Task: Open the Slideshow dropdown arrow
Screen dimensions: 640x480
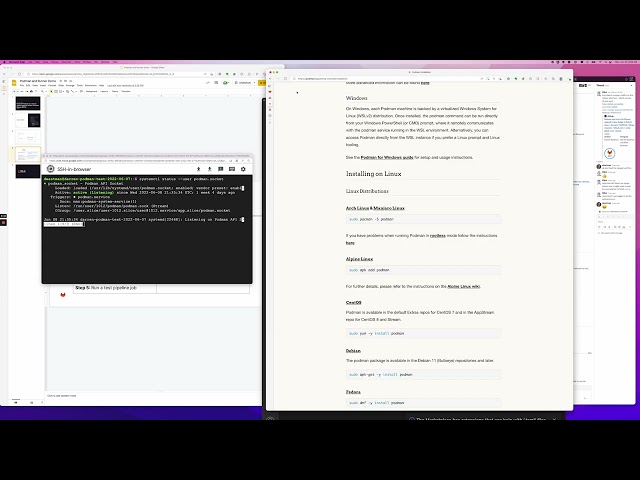Action: [x=254, y=83]
